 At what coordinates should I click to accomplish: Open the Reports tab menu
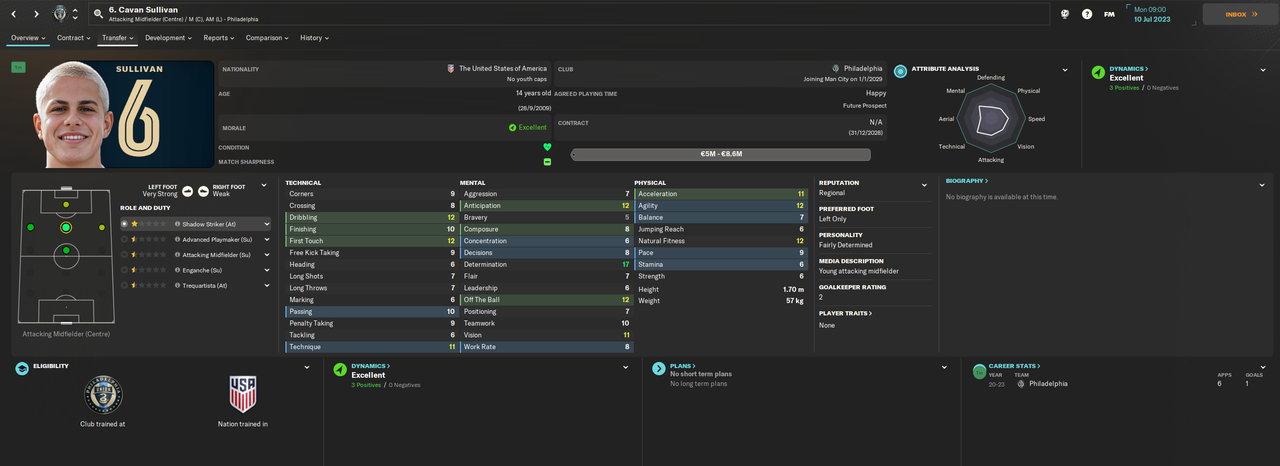coord(219,38)
